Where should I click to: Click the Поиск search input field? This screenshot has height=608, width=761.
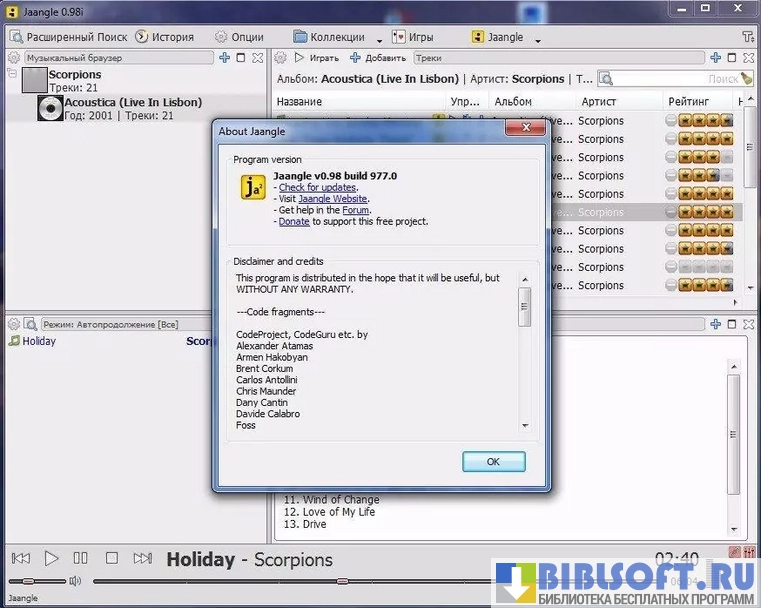(x=676, y=78)
